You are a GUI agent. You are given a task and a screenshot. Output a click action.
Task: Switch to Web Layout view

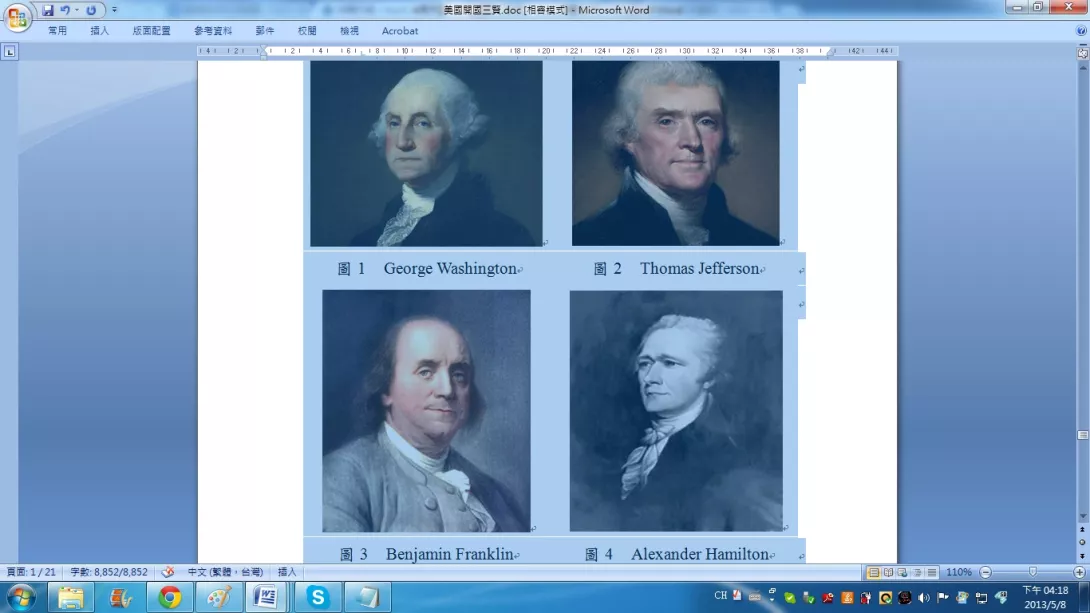(x=902, y=572)
